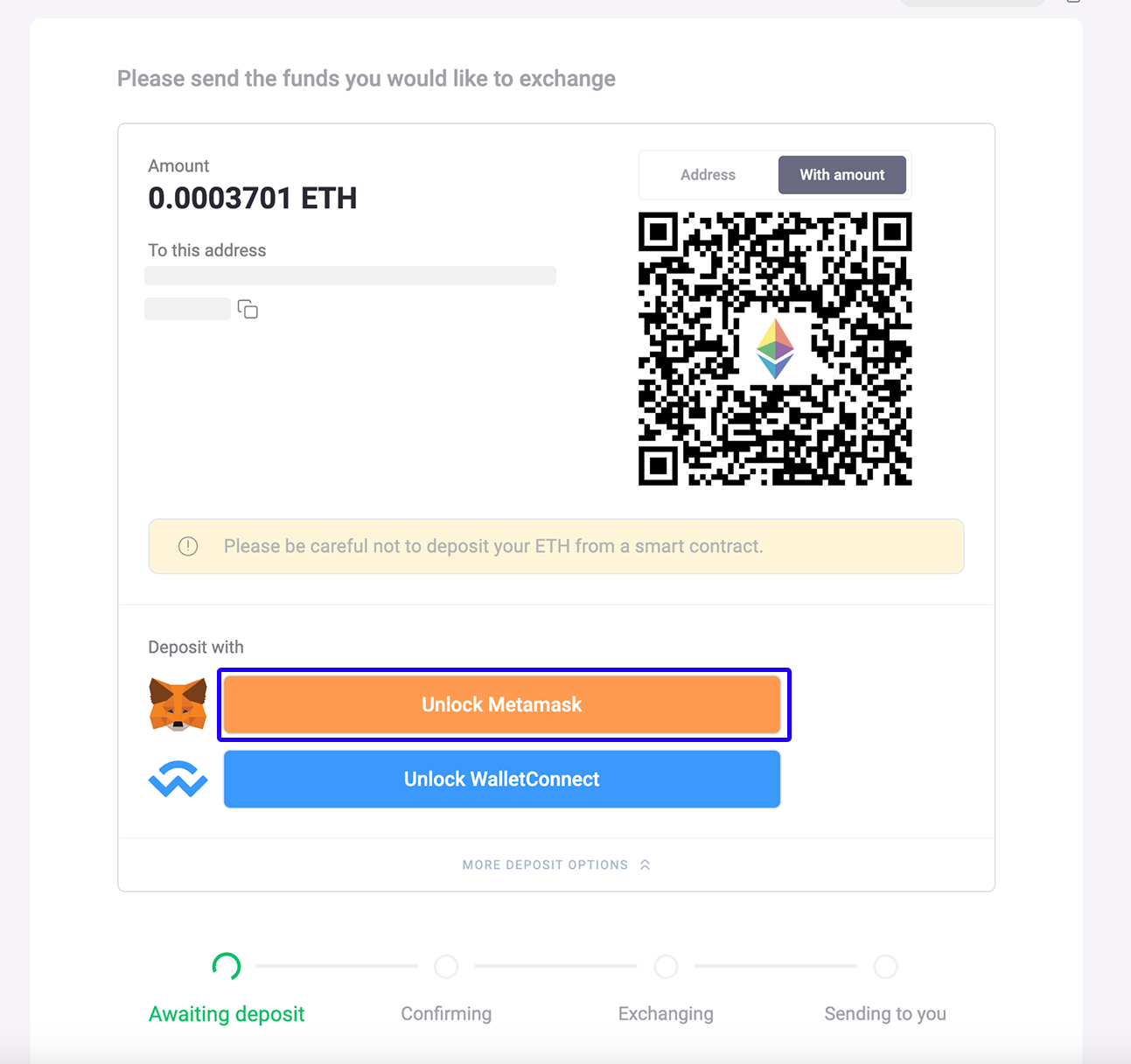Viewport: 1131px width, 1064px height.
Task: Click the 0.0003701 ETH amount value
Action: click(x=253, y=199)
